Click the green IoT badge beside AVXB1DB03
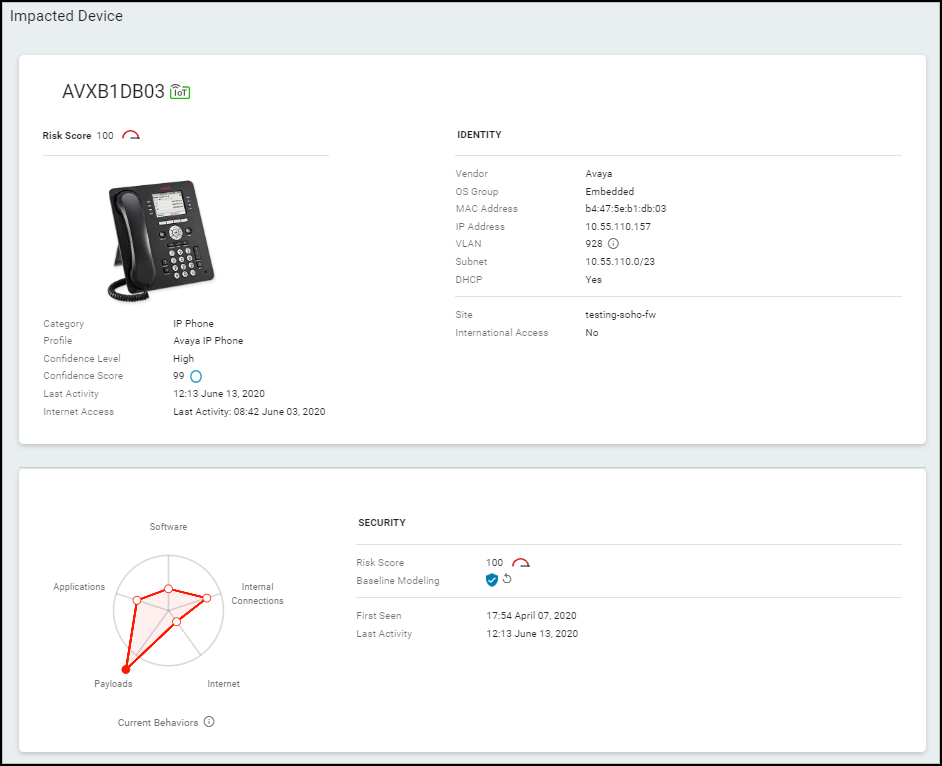 tap(180, 92)
